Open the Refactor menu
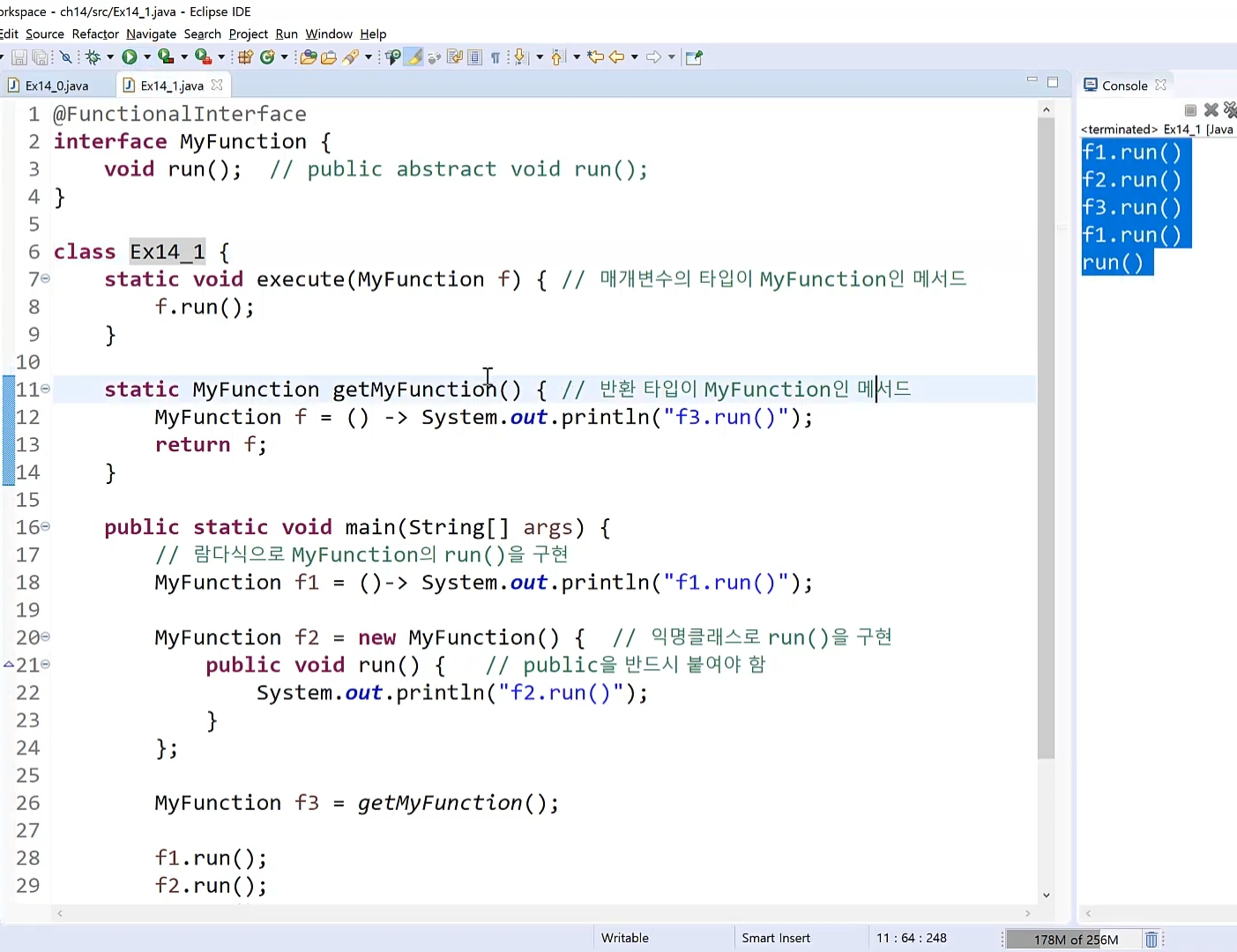The image size is (1237, 952). pos(95,33)
